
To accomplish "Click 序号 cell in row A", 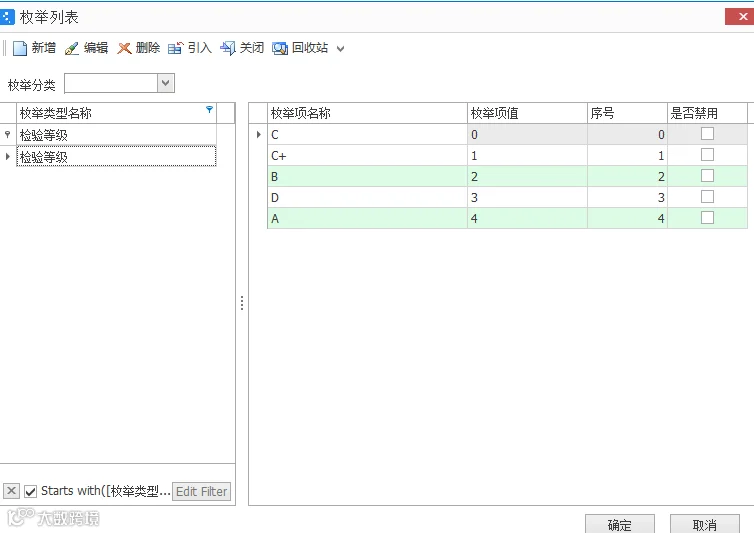I will (x=628, y=218).
